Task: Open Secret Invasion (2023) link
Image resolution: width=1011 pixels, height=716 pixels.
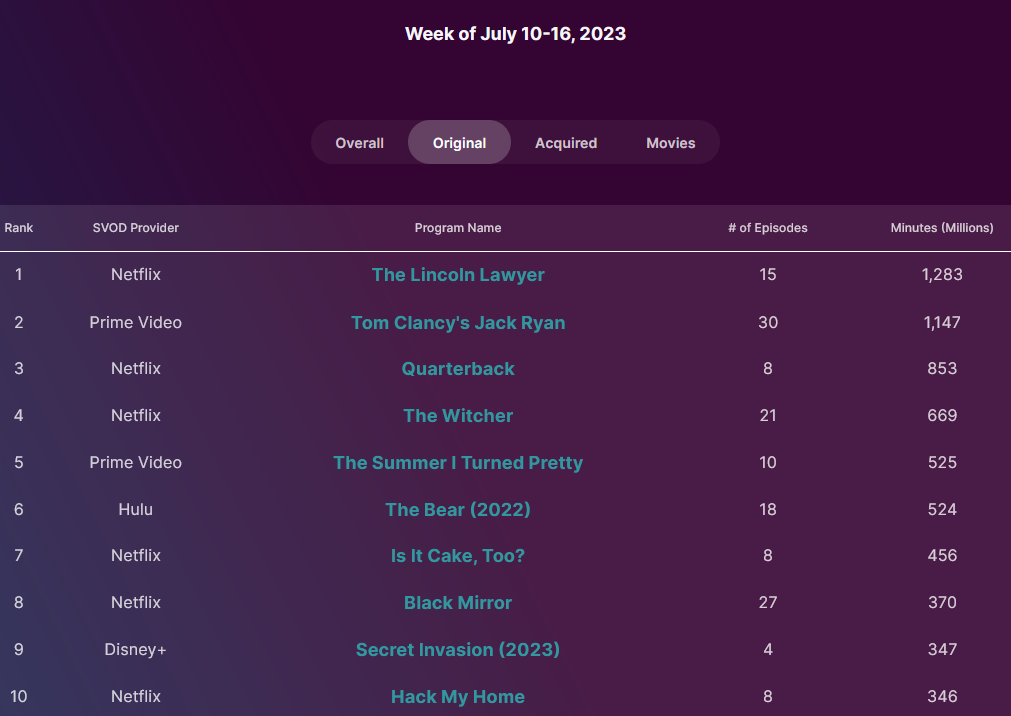Action: tap(458, 650)
